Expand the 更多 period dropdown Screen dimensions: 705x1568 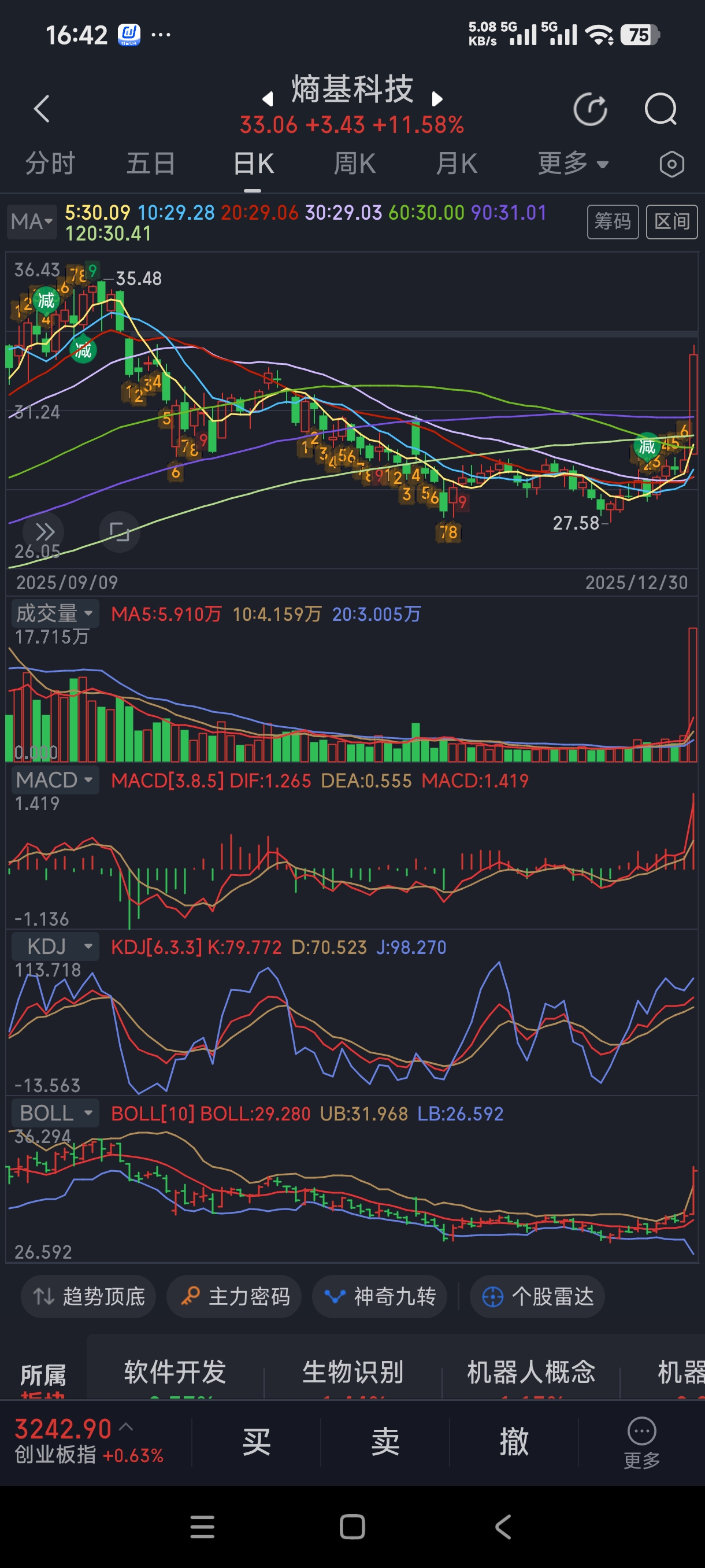click(x=573, y=164)
